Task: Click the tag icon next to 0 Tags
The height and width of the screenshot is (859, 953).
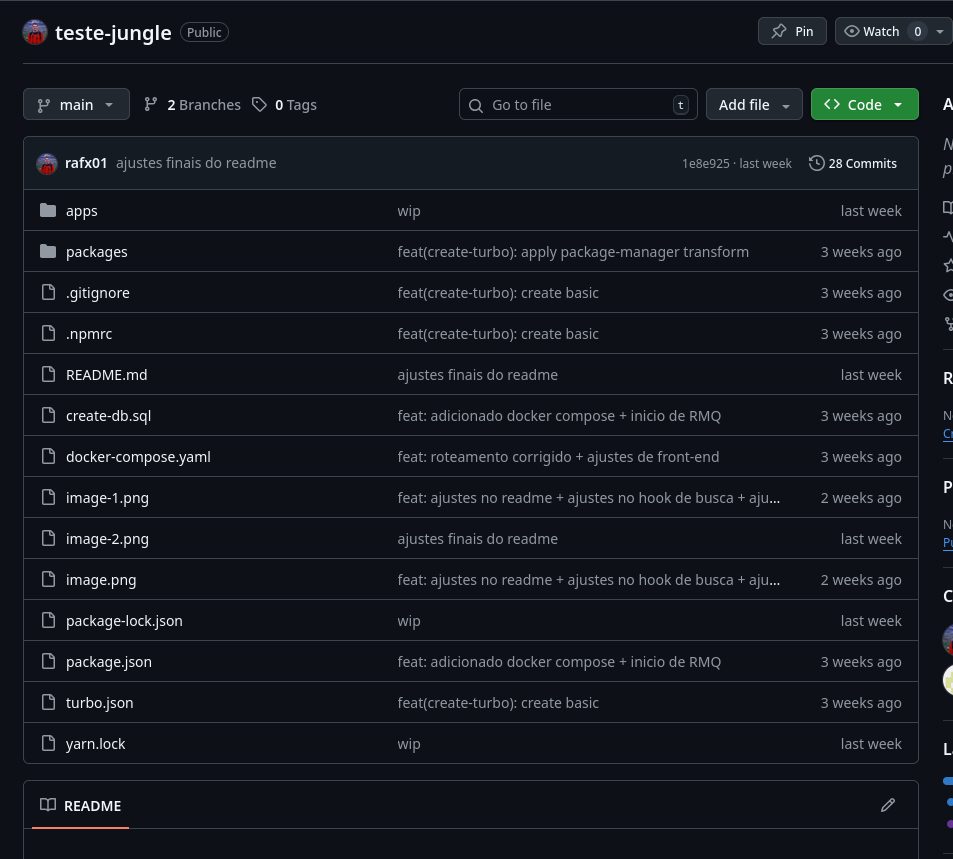Action: click(x=260, y=105)
